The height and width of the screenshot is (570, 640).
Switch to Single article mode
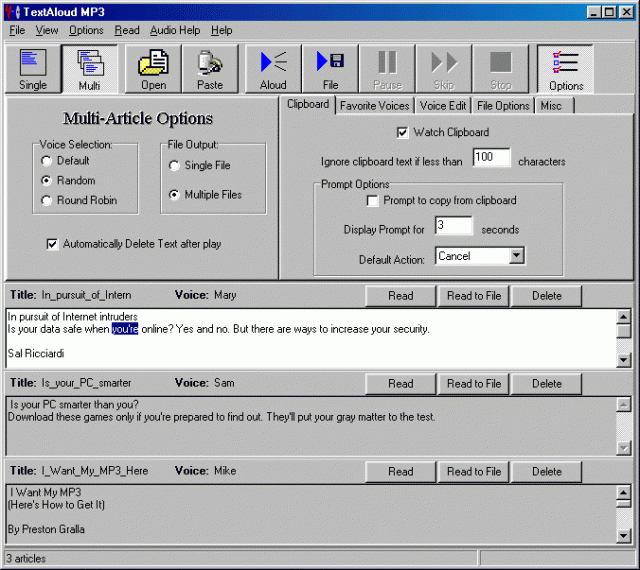click(33, 69)
